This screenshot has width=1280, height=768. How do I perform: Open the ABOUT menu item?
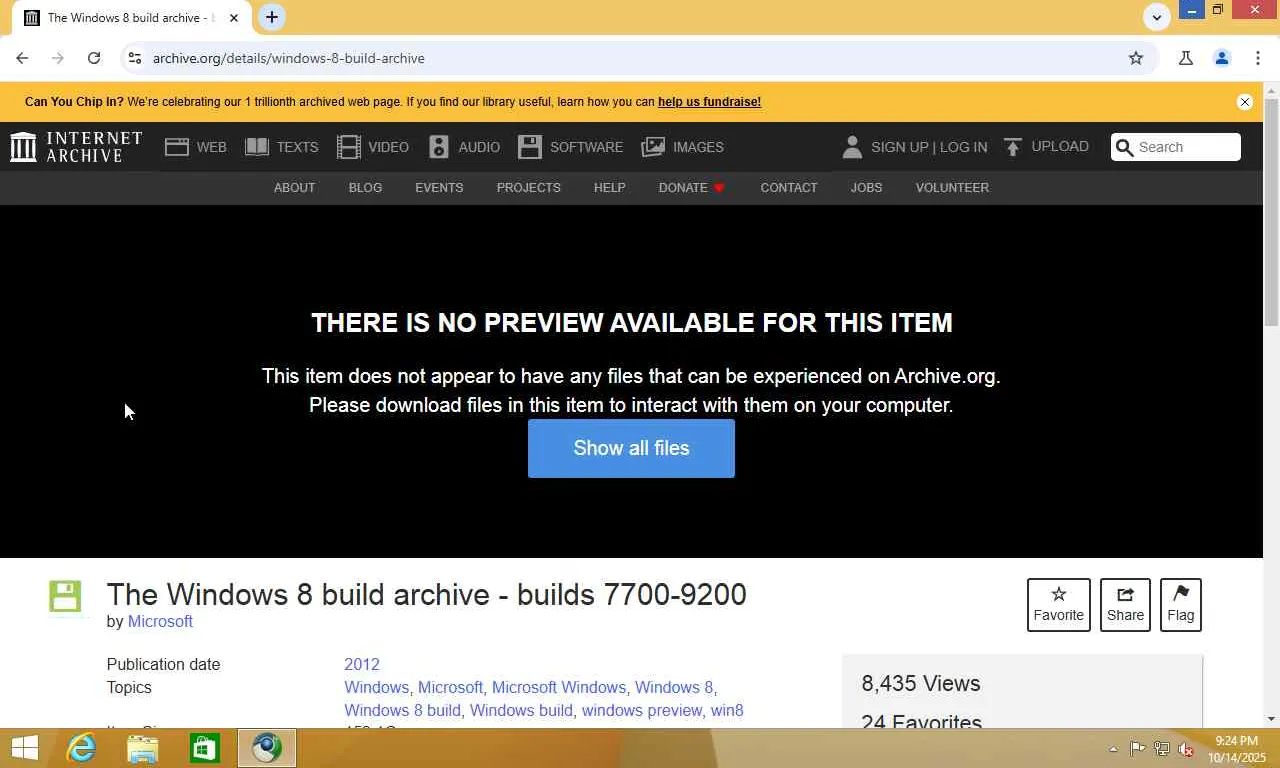click(x=295, y=188)
